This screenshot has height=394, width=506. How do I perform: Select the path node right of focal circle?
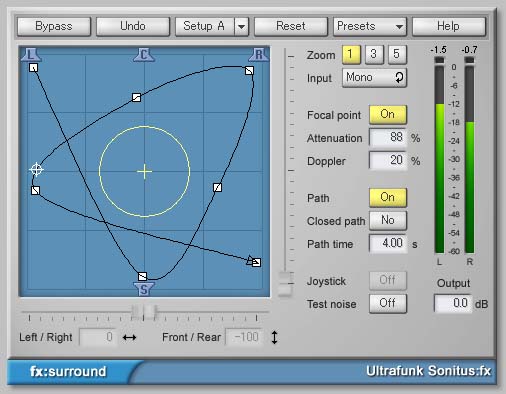217,187
